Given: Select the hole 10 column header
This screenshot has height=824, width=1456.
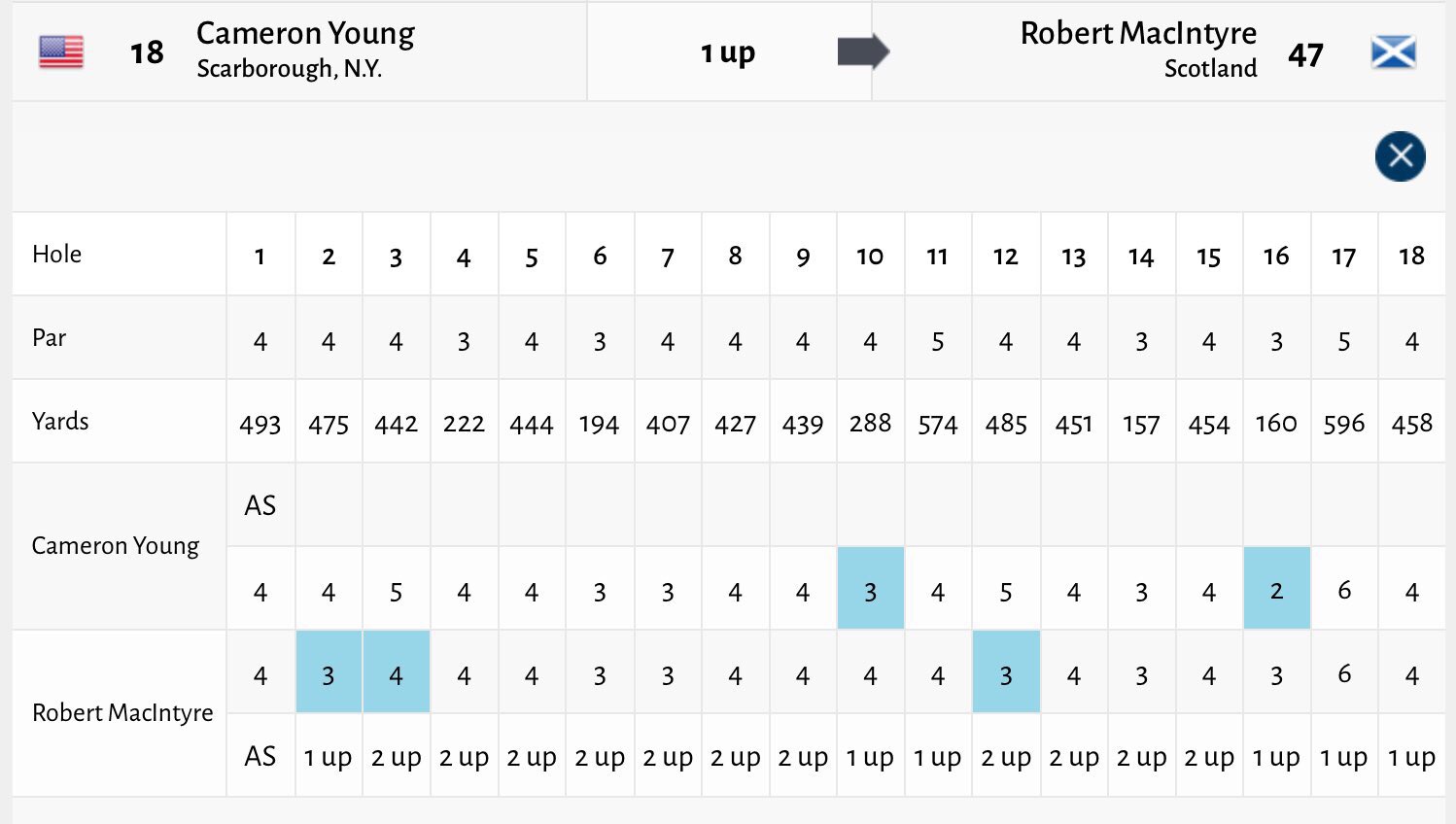Looking at the screenshot, I should [x=870, y=257].
